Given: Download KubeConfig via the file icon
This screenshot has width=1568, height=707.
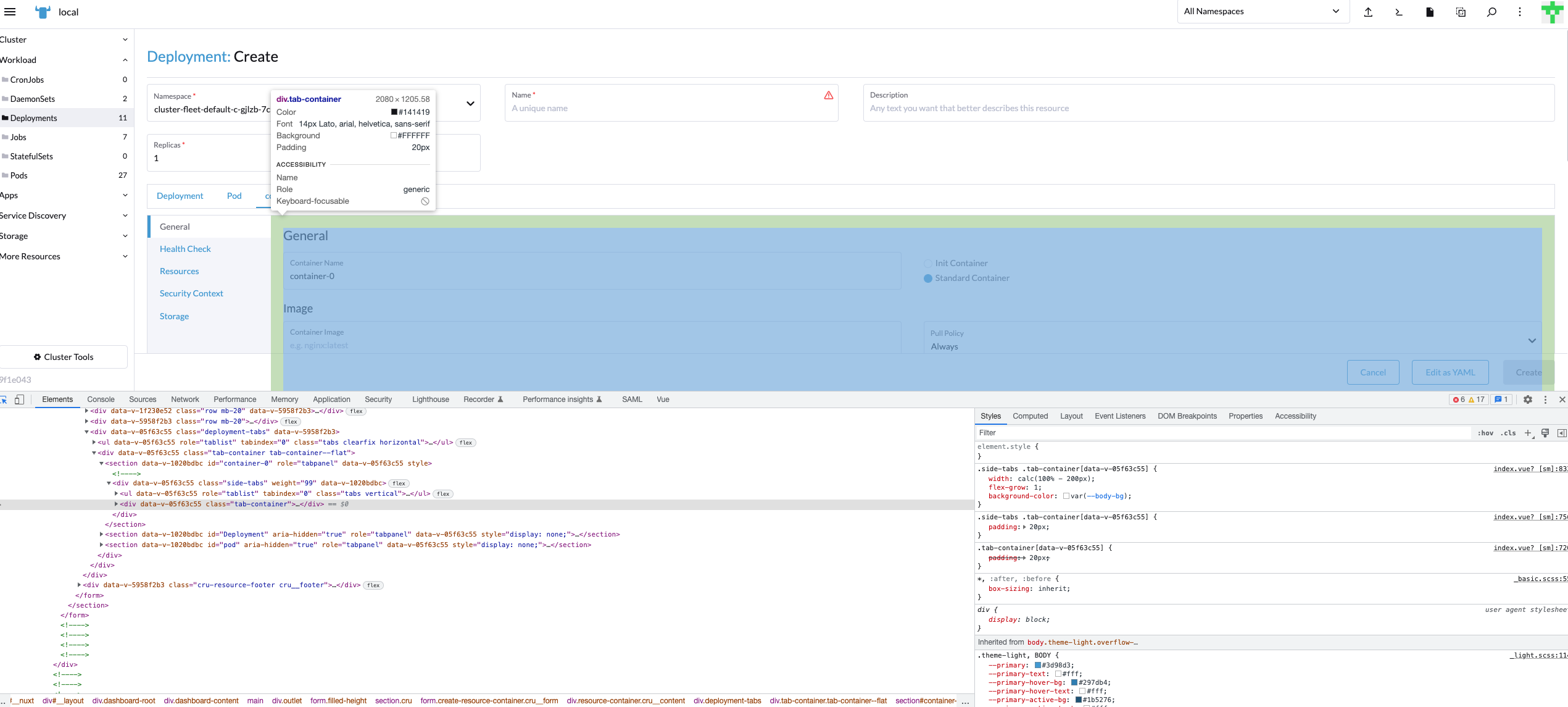Looking at the screenshot, I should point(1429,12).
